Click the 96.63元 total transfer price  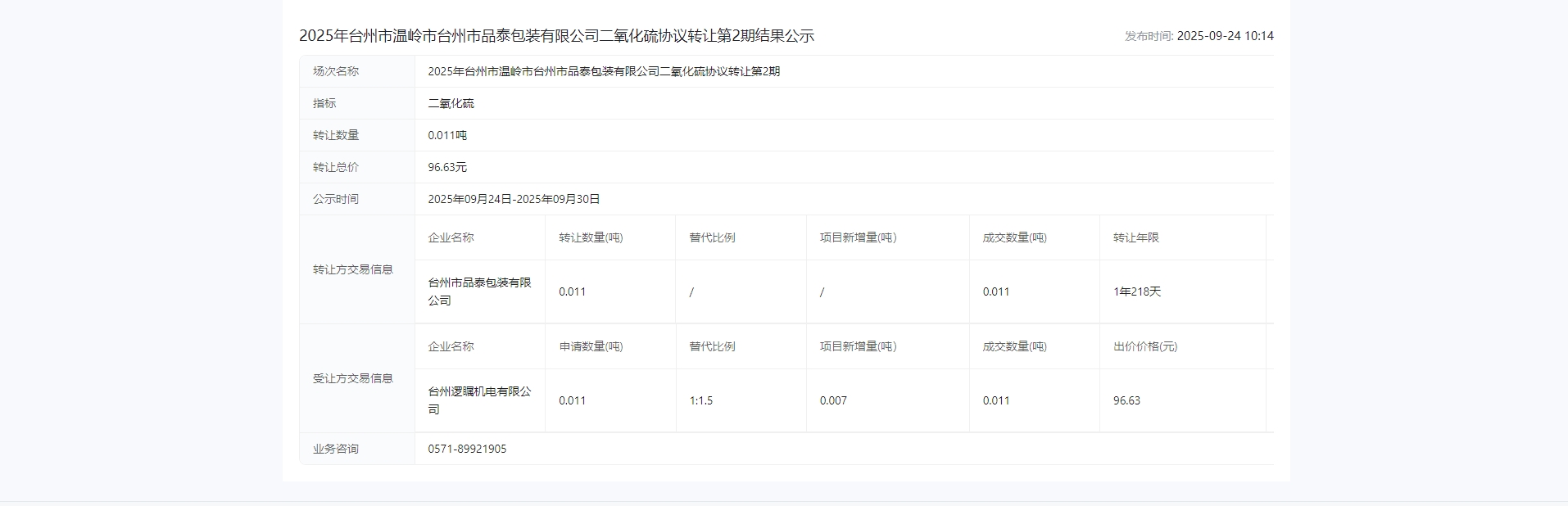click(447, 167)
